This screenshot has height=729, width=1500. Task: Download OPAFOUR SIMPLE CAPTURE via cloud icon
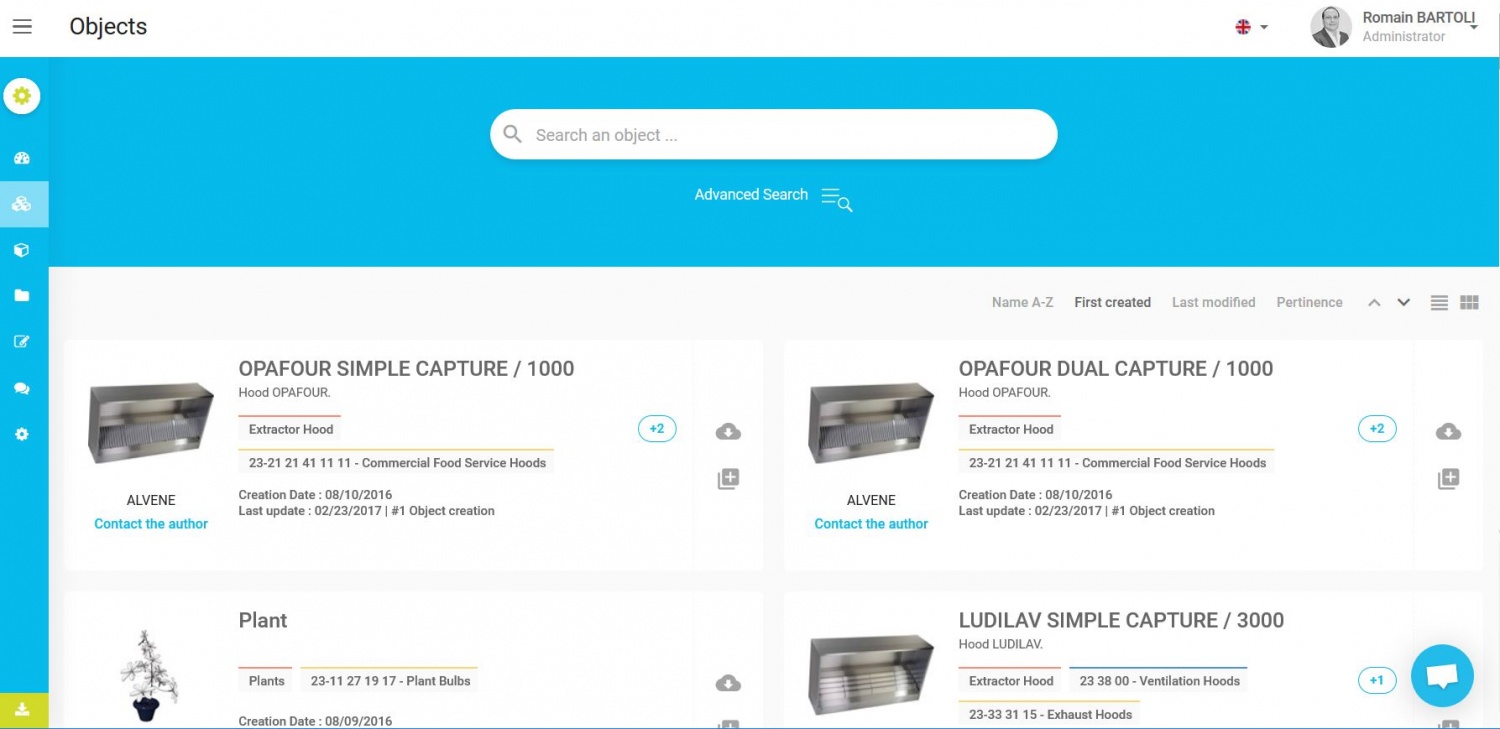[728, 432]
